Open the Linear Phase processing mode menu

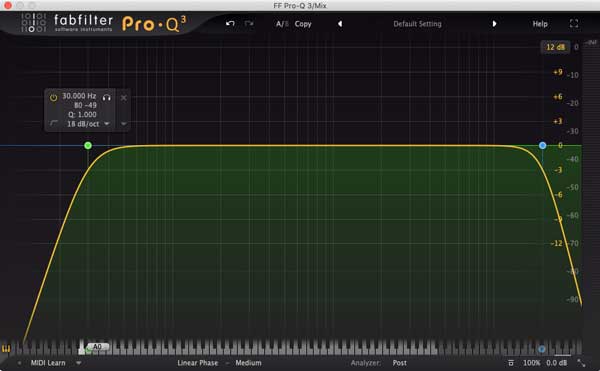coord(197,363)
